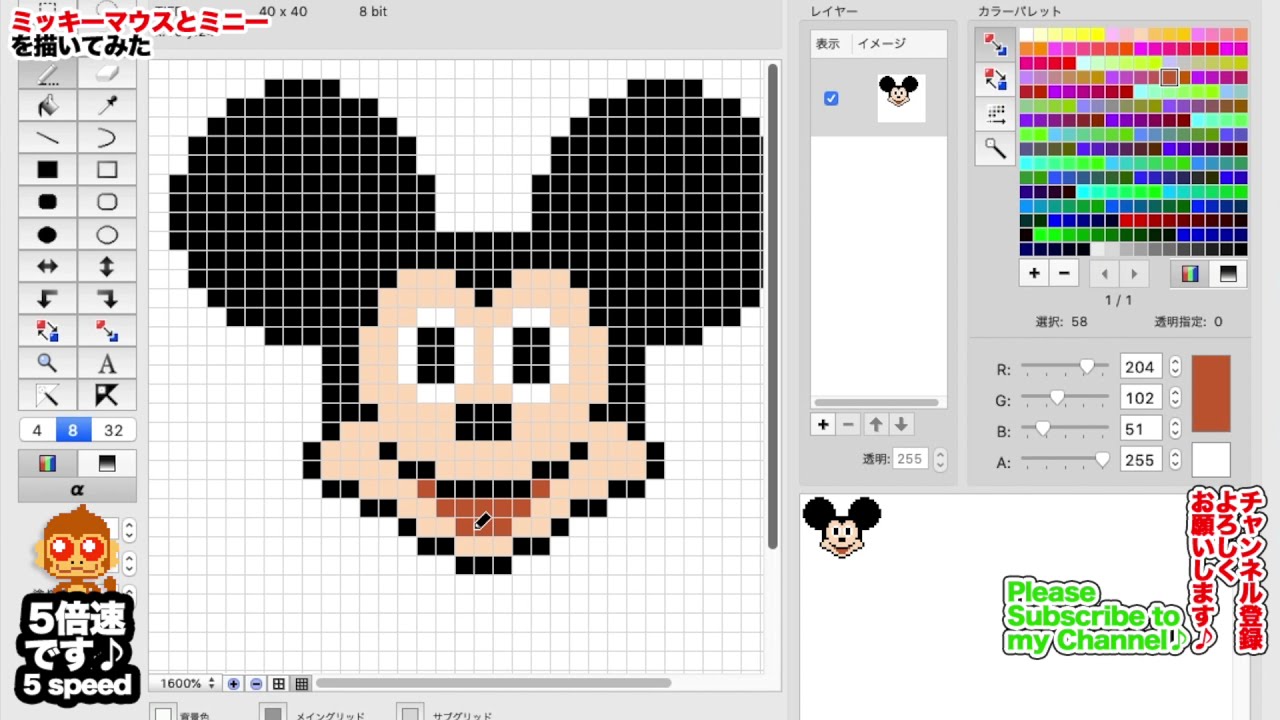Viewport: 1280px width, 720px height.
Task: Select the color replace tool in toolbox
Action: [x=107, y=331]
